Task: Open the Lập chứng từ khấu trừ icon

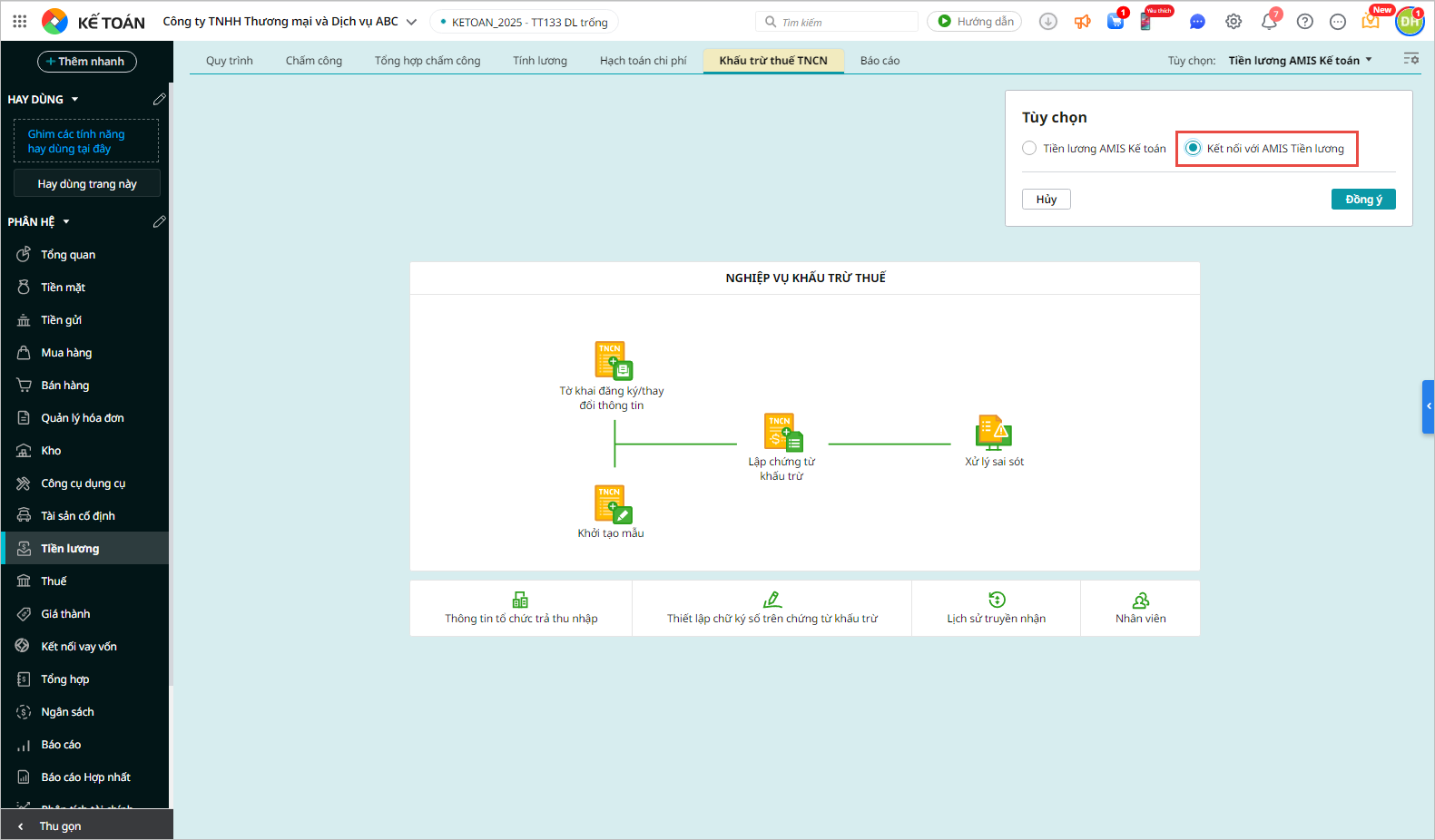Action: (782, 433)
